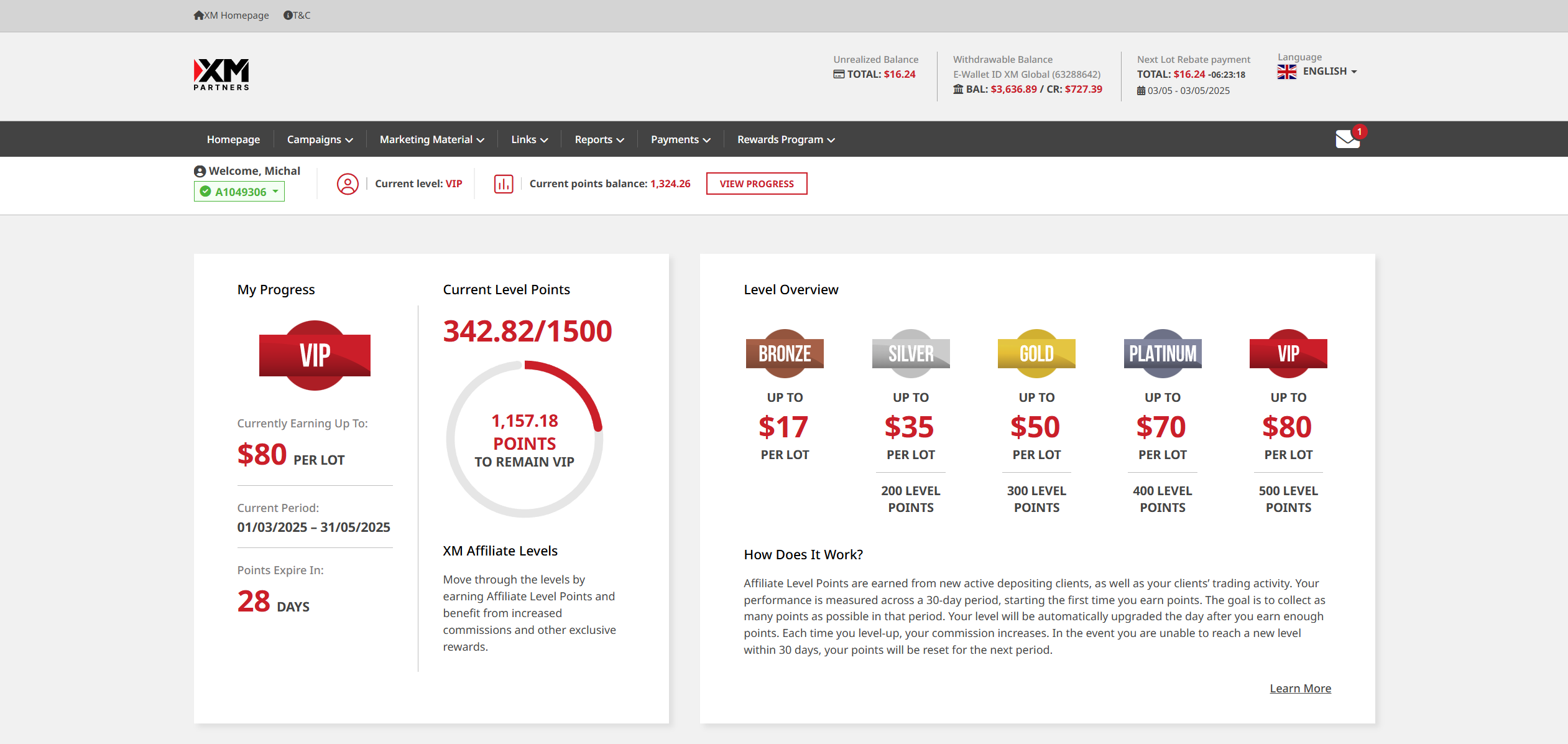Click the UK flag language icon

pos(1287,72)
